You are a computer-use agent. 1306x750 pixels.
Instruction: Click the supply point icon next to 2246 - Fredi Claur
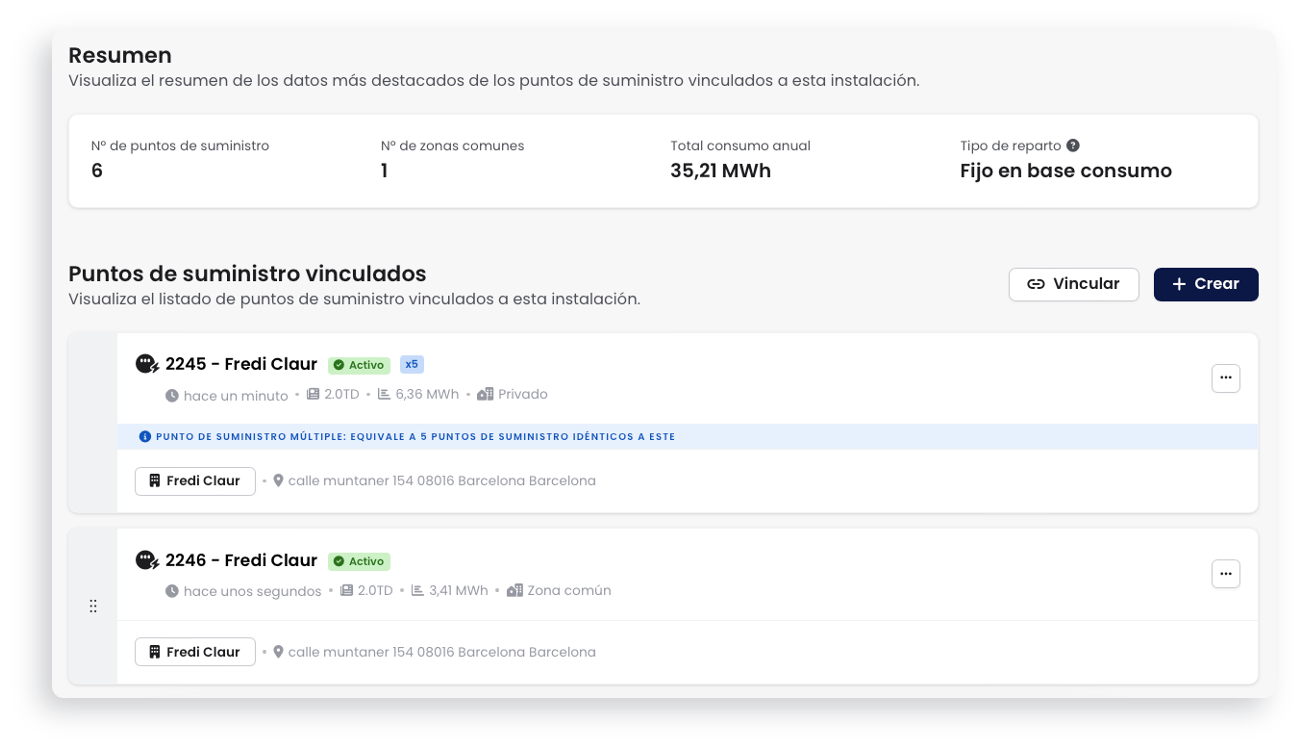[147, 560]
